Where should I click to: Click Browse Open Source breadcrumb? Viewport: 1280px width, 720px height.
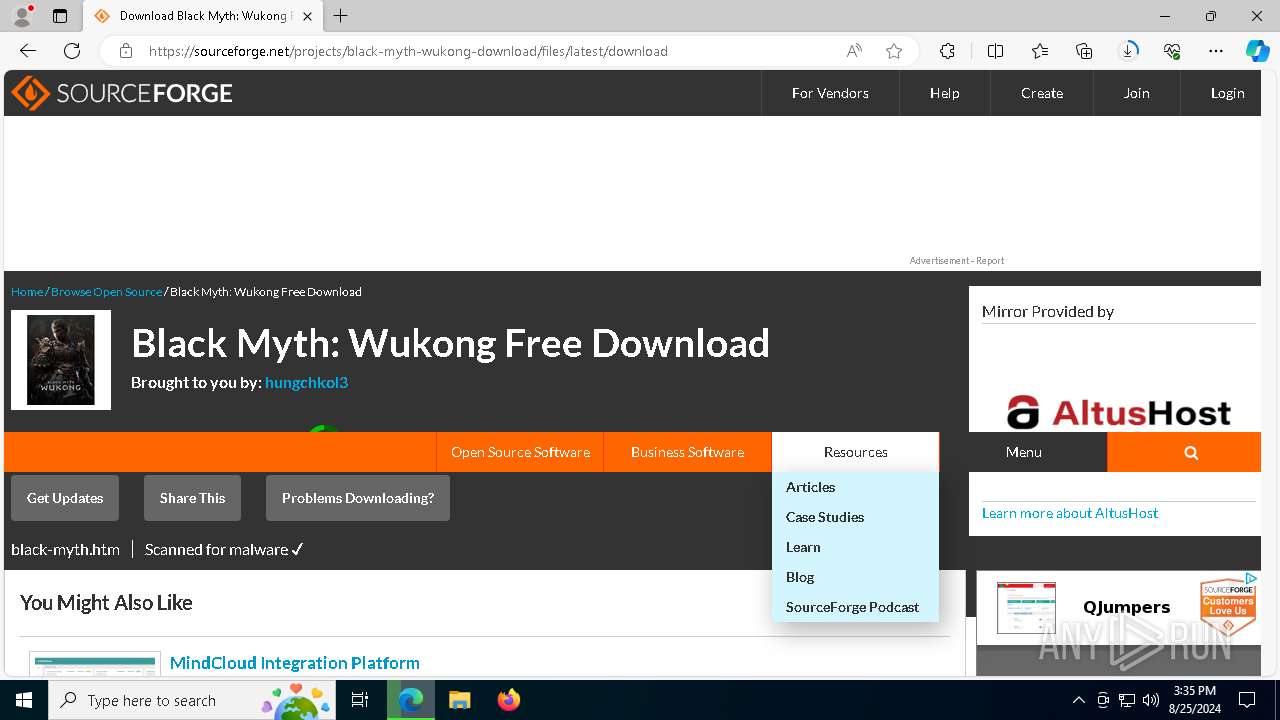(106, 292)
